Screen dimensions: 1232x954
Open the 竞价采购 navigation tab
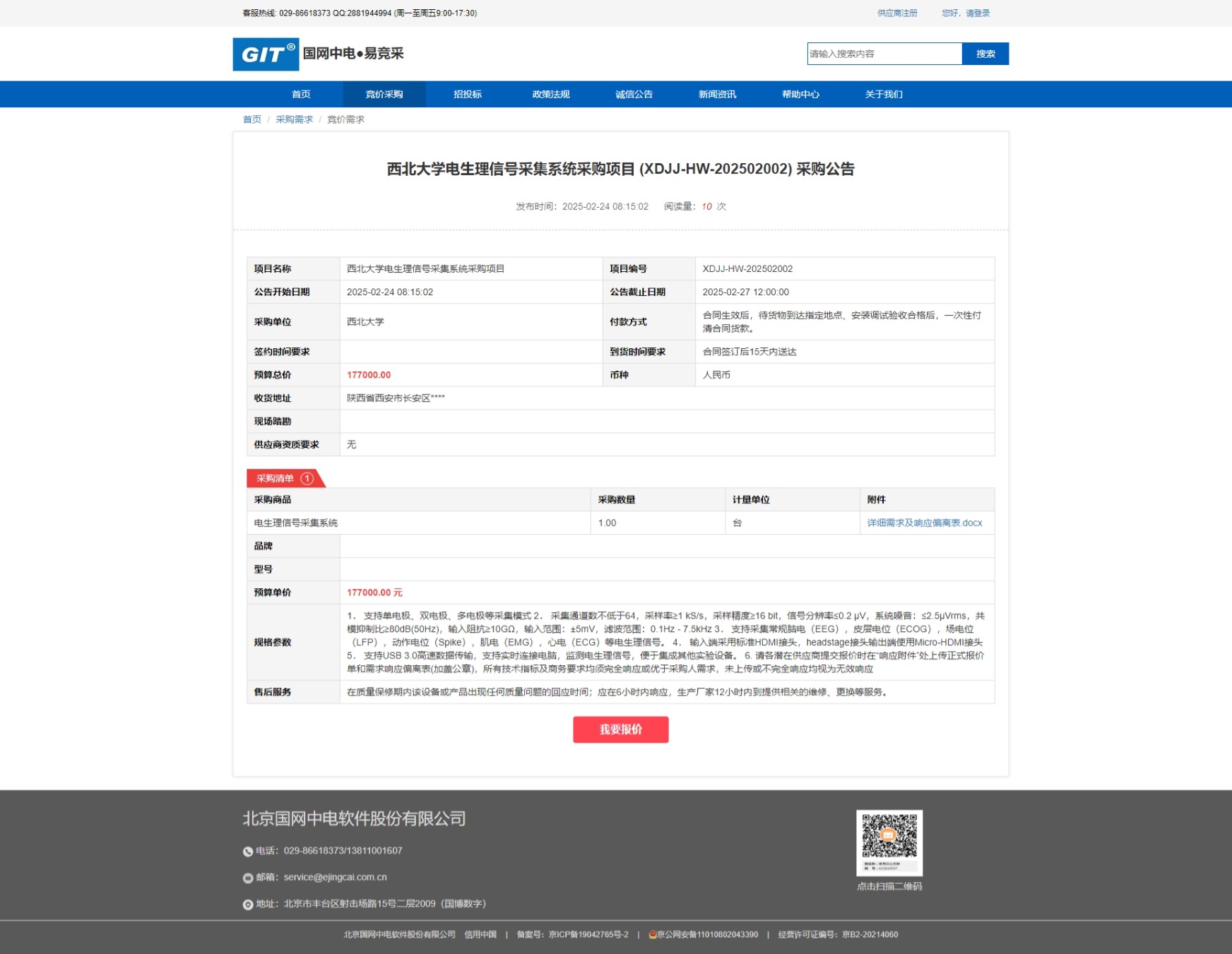tap(384, 95)
